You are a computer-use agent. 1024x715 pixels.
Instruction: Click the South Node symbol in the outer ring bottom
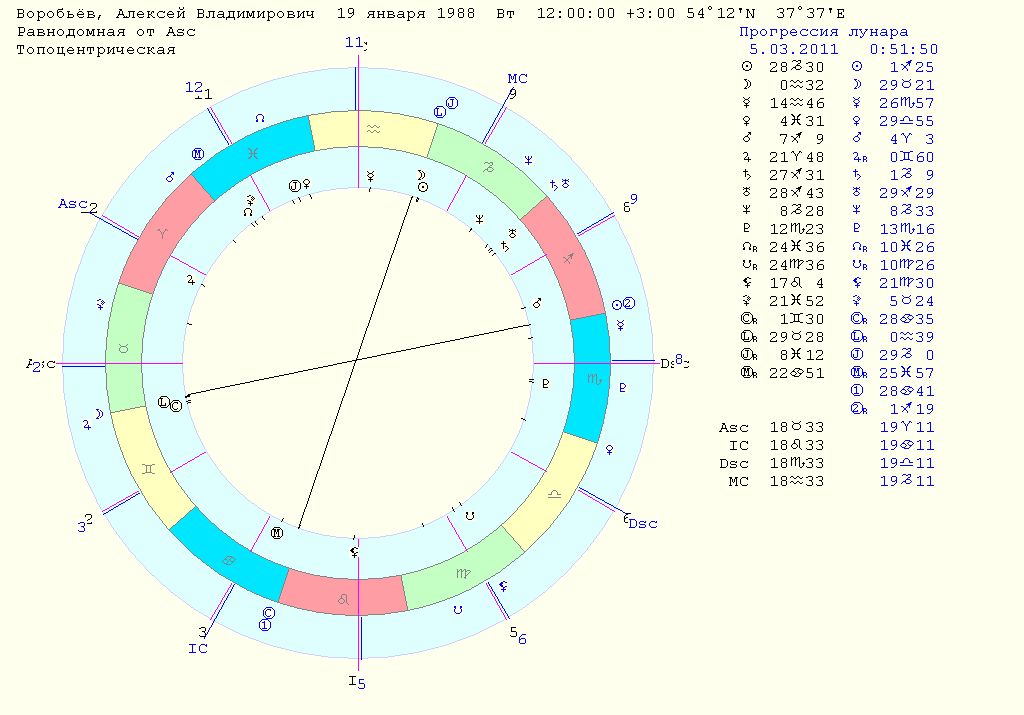[x=458, y=610]
